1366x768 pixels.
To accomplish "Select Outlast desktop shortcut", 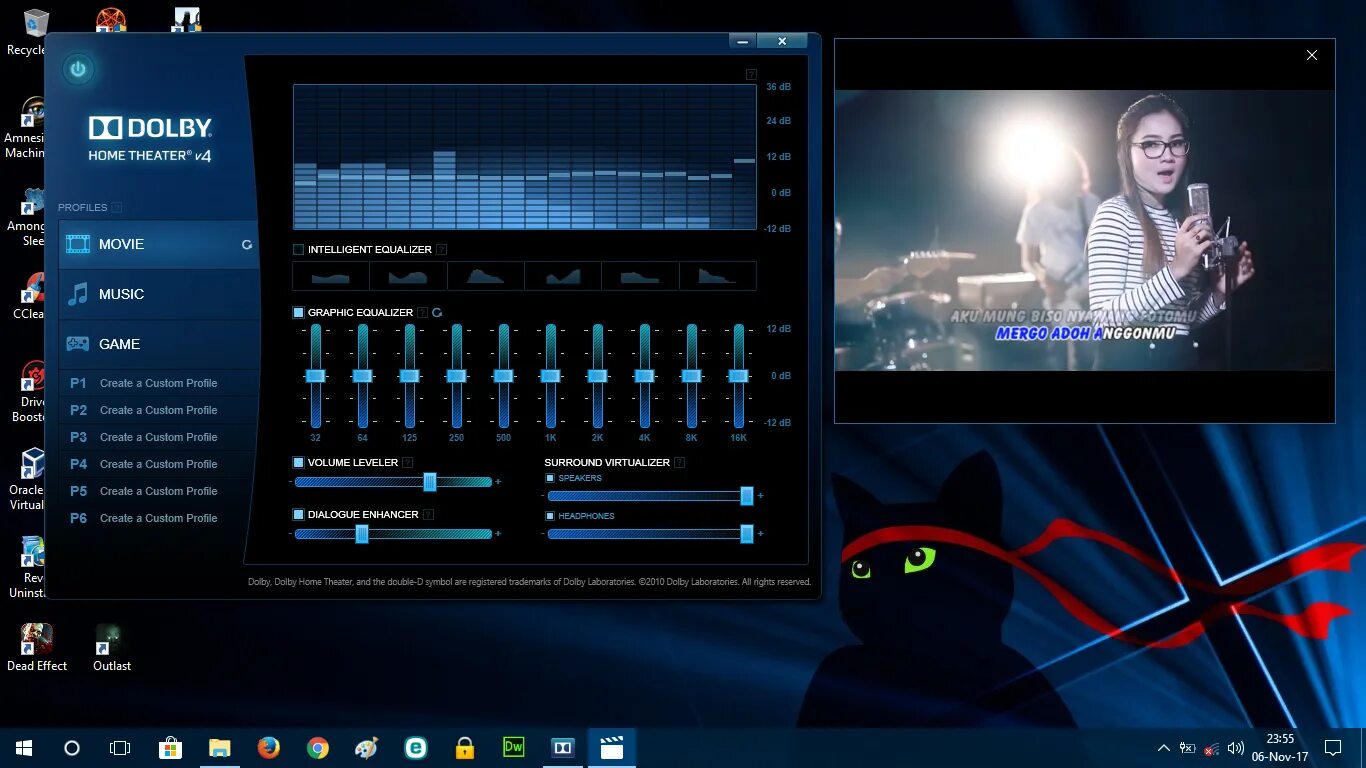I will point(112,648).
